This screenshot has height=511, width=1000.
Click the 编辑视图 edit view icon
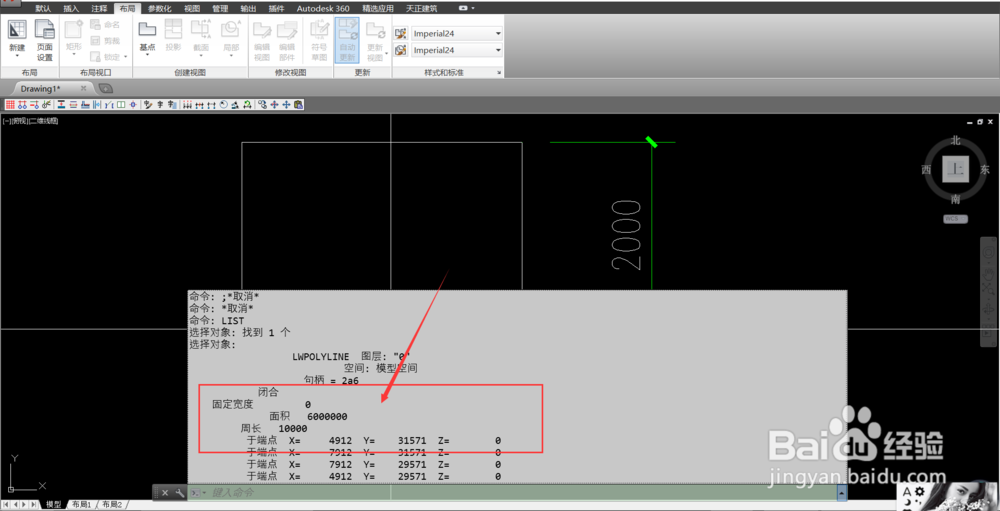261,30
